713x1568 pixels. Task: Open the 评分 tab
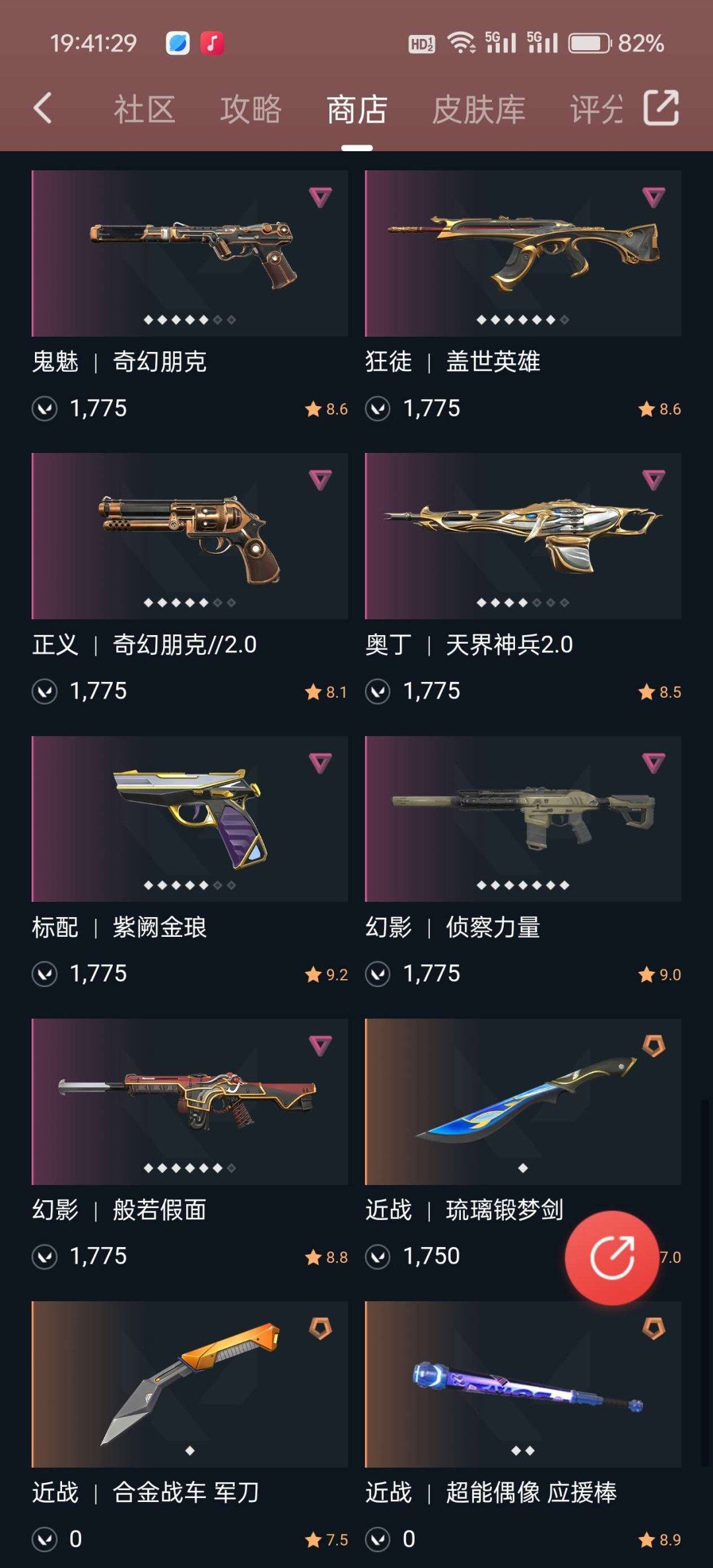596,109
